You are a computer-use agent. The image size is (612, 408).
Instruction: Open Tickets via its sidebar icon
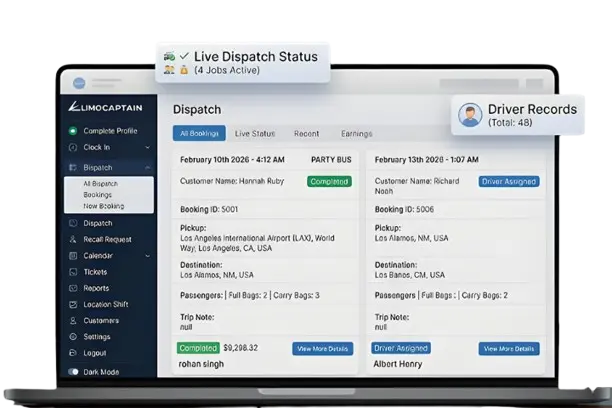click(x=72, y=272)
